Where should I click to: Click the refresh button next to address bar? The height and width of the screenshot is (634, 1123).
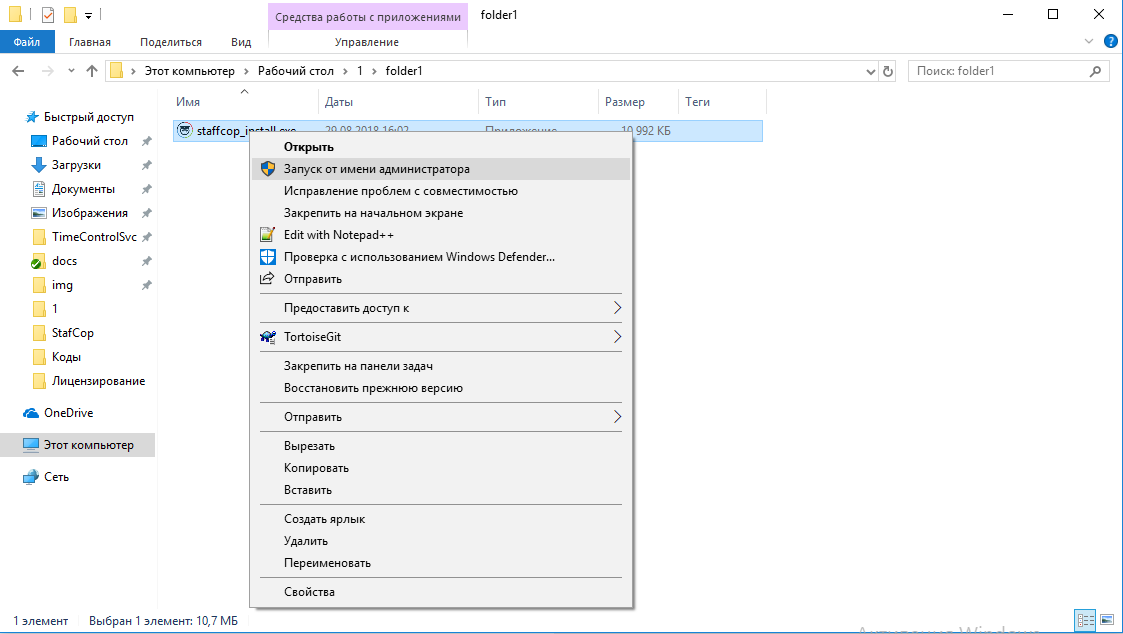(x=888, y=71)
